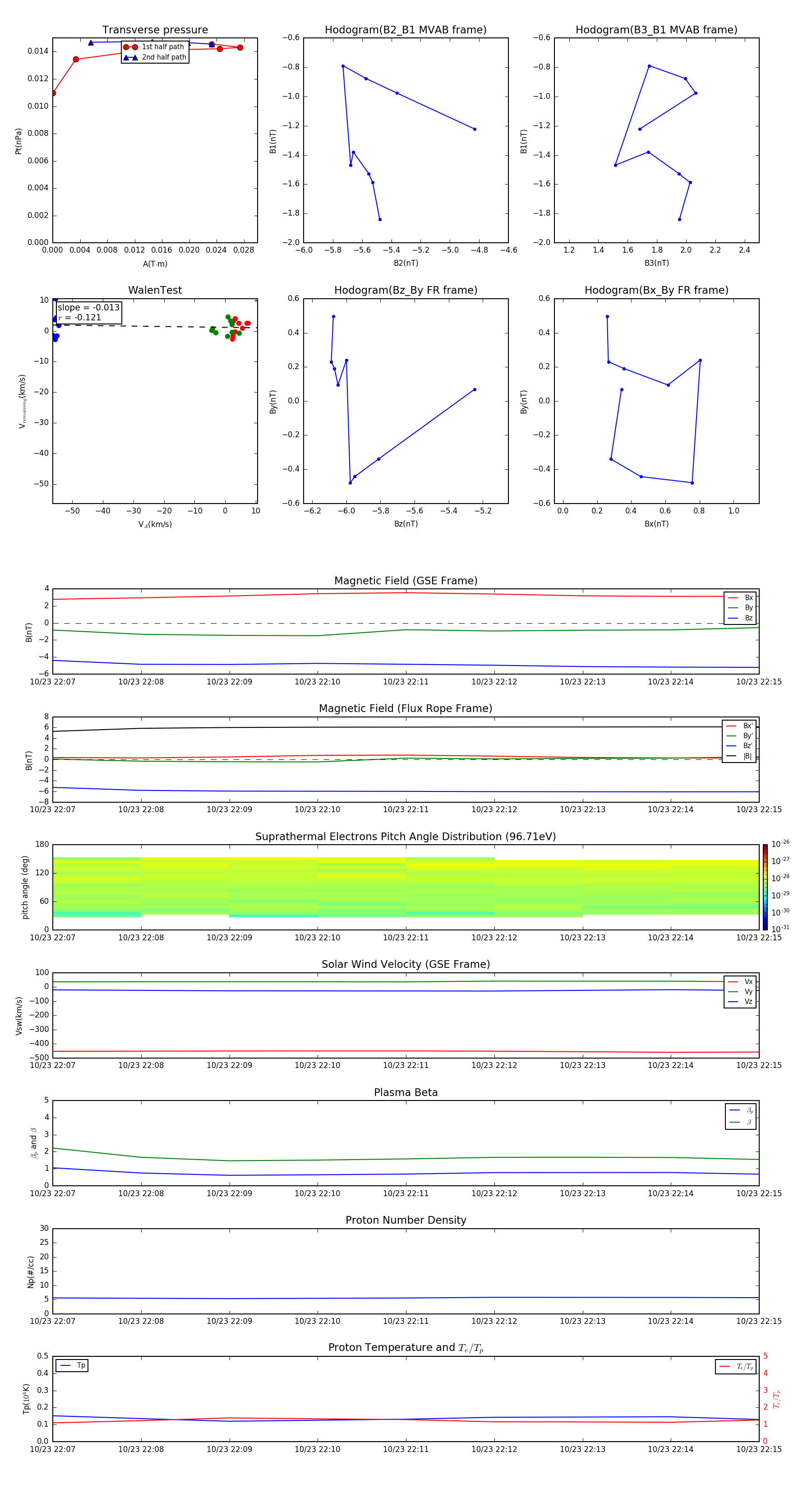Click Bx entry in GSE magnetic field legend
Viewport: 812px width, 1489px height.
tap(740, 598)
